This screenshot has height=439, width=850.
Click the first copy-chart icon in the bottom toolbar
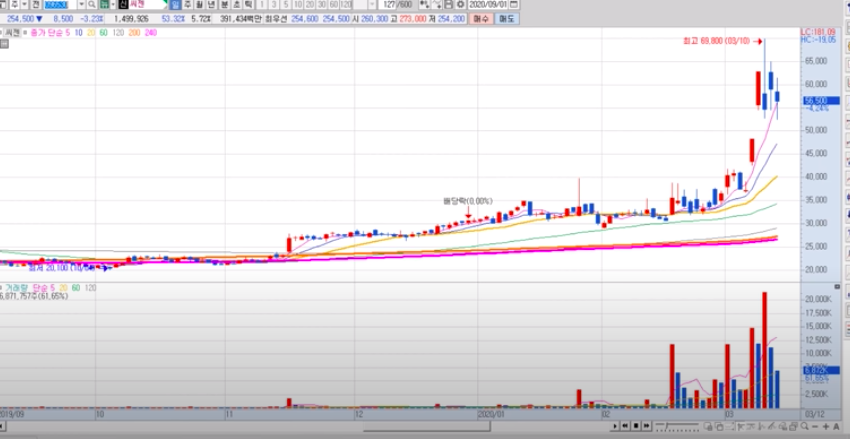[x=708, y=426]
